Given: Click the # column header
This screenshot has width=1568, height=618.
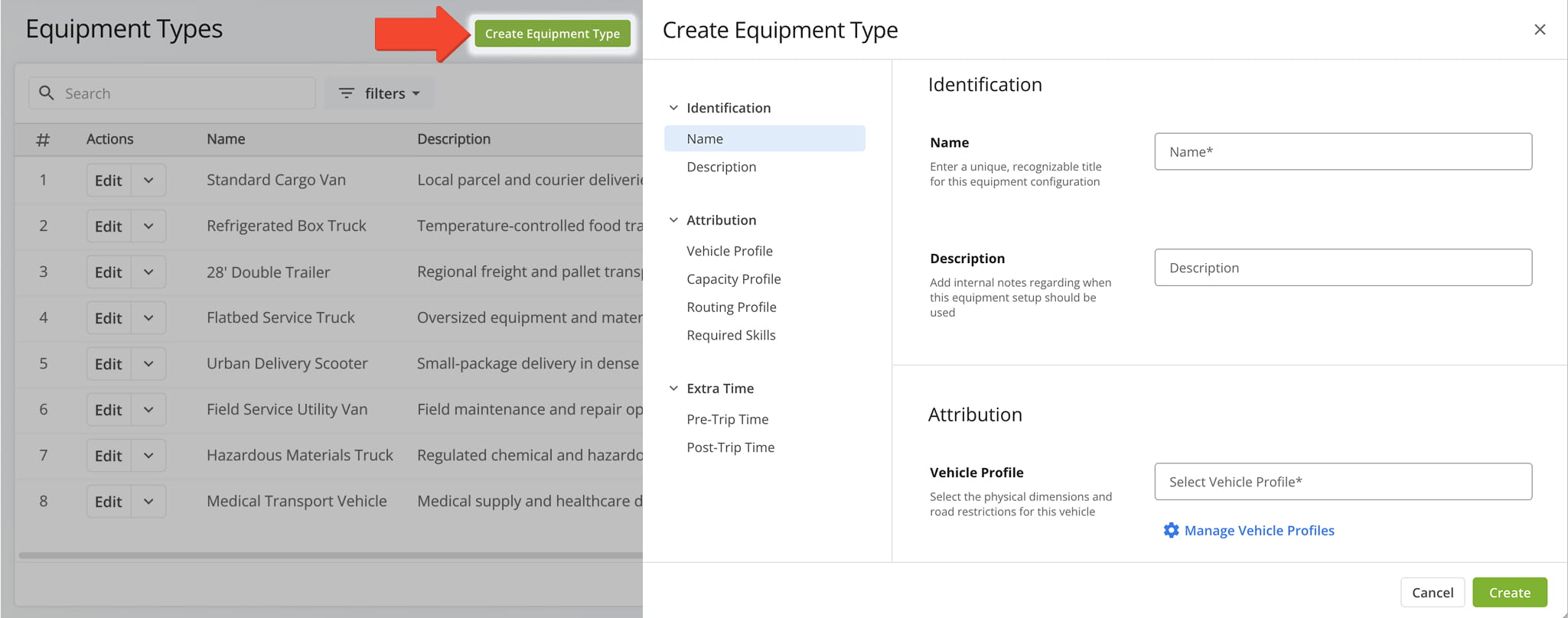Looking at the screenshot, I should click(x=43, y=139).
